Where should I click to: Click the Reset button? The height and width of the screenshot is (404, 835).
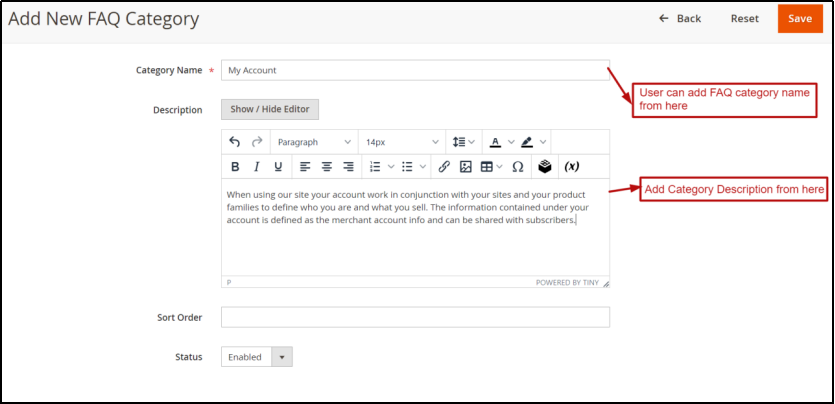(744, 19)
